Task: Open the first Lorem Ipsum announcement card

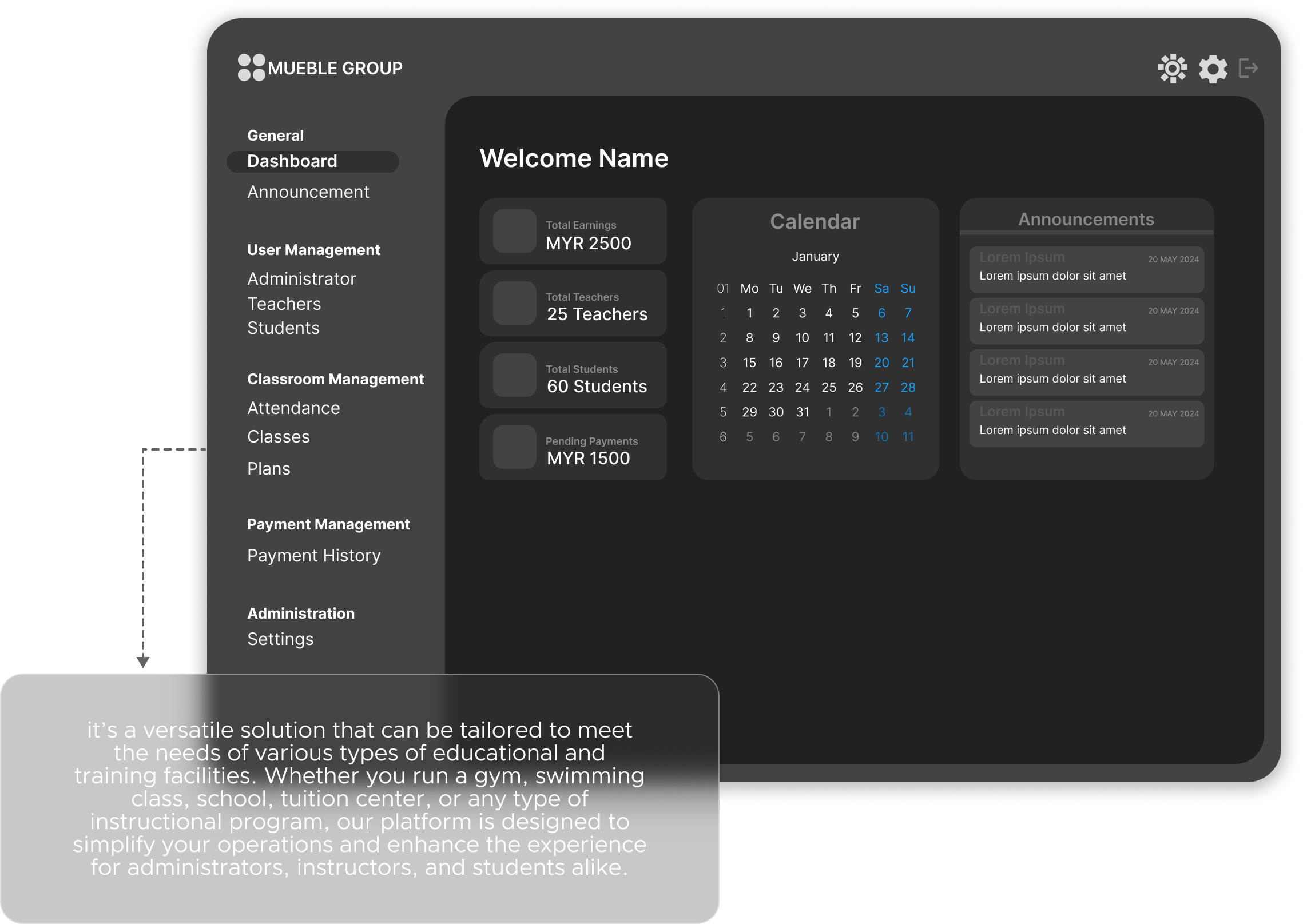Action: (1086, 269)
